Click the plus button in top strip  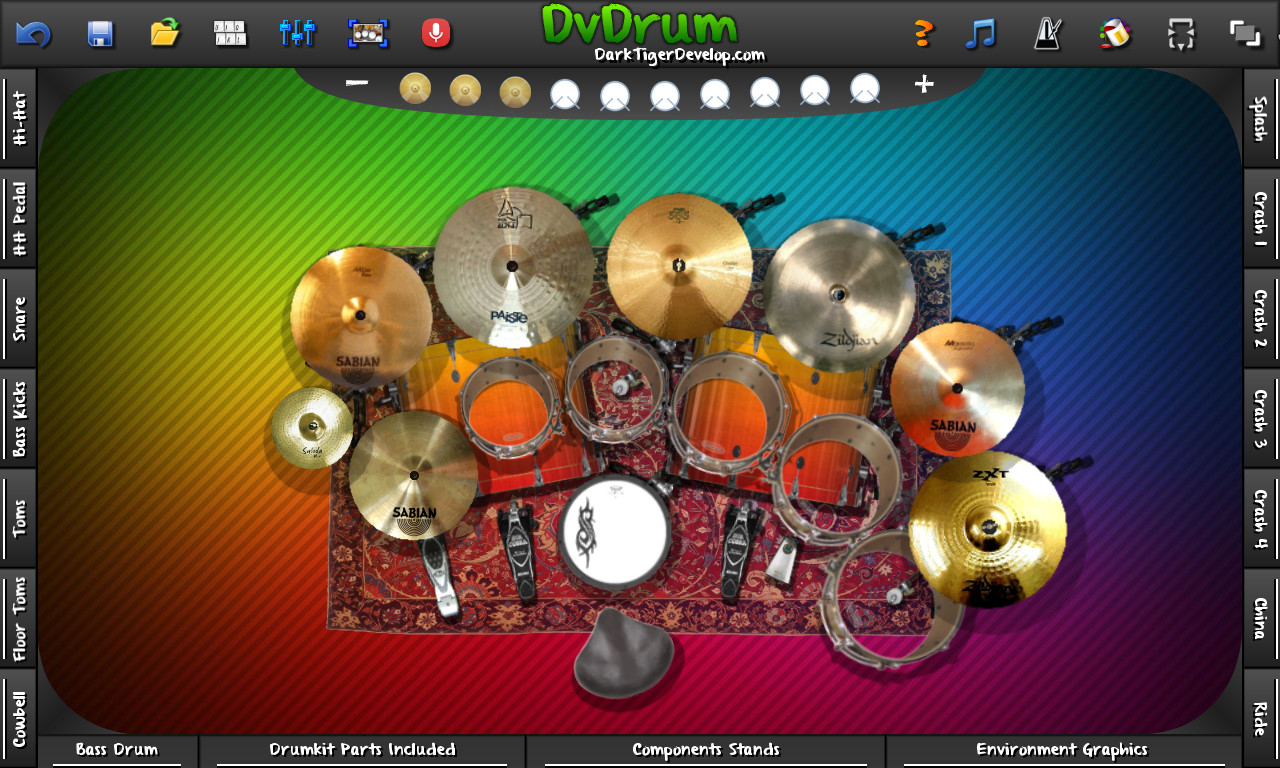pos(924,84)
